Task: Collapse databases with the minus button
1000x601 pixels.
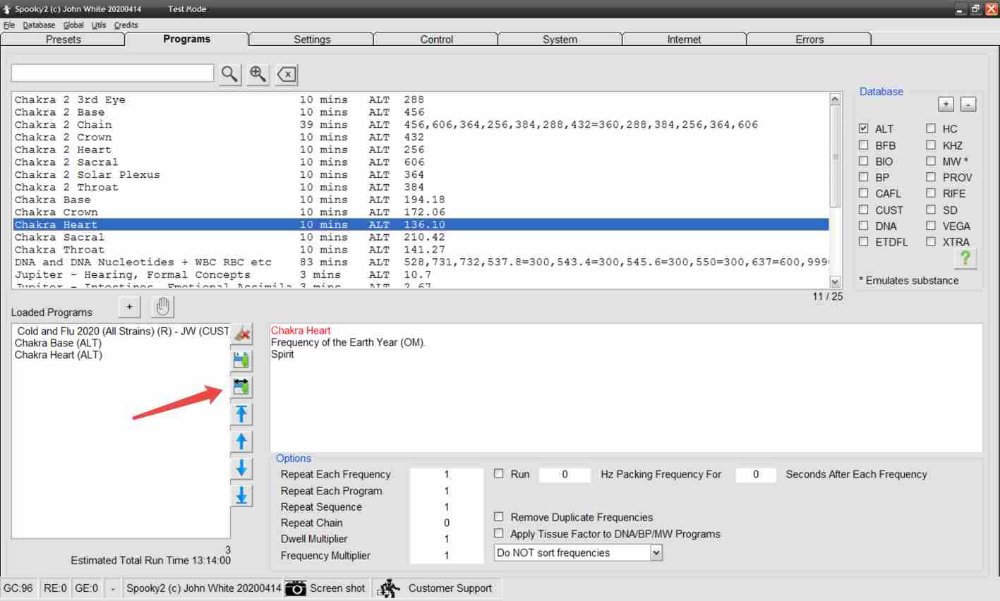Action: (967, 104)
